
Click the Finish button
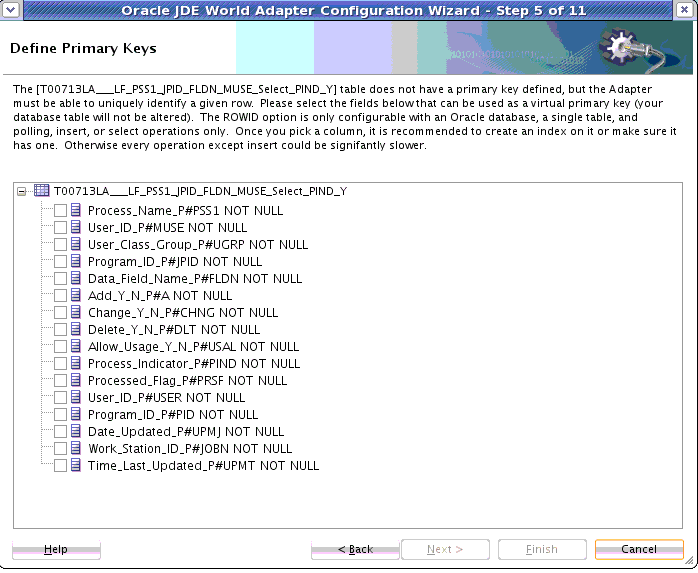click(x=542, y=549)
